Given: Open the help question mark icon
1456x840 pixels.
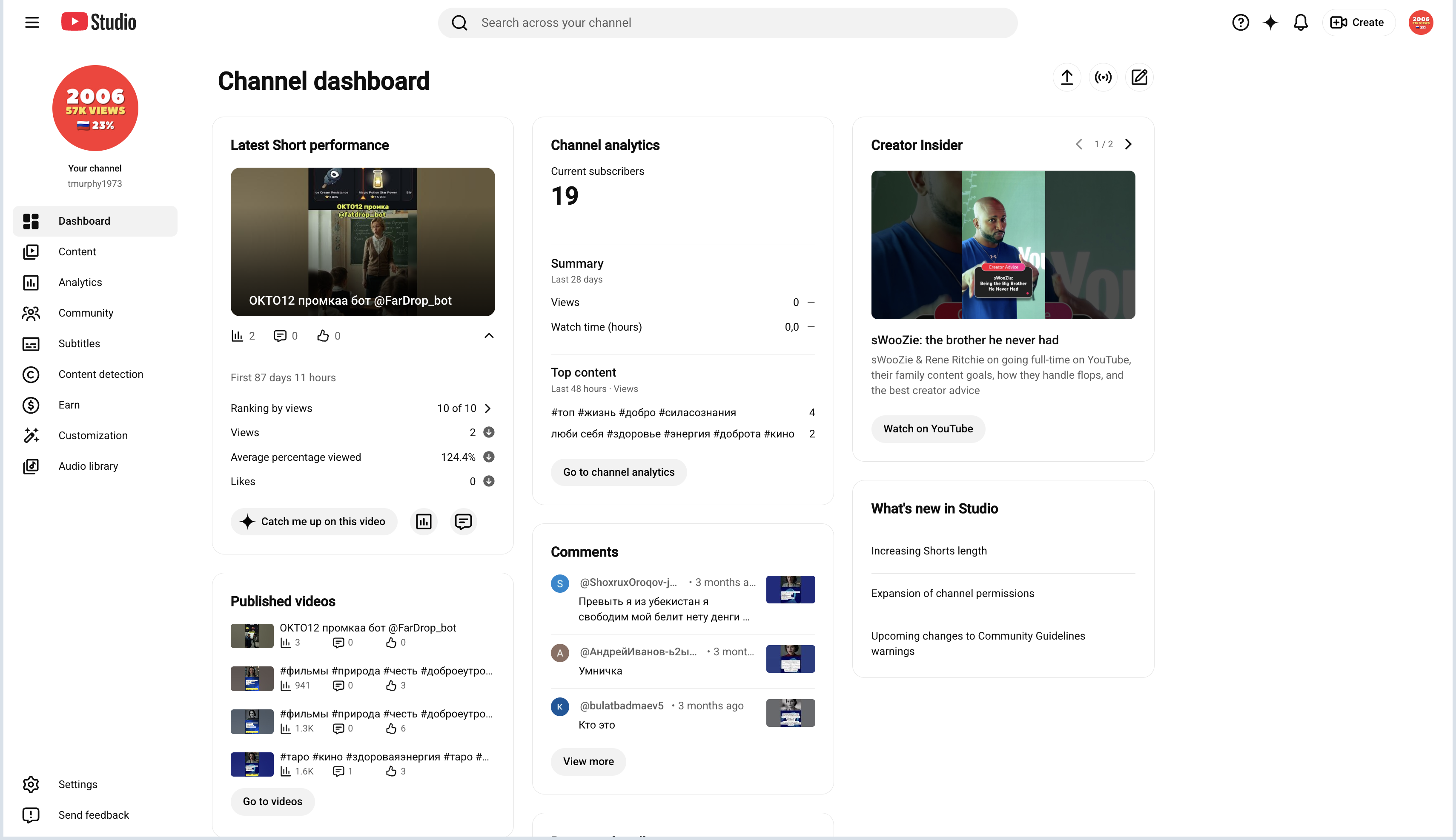Looking at the screenshot, I should 1240,23.
